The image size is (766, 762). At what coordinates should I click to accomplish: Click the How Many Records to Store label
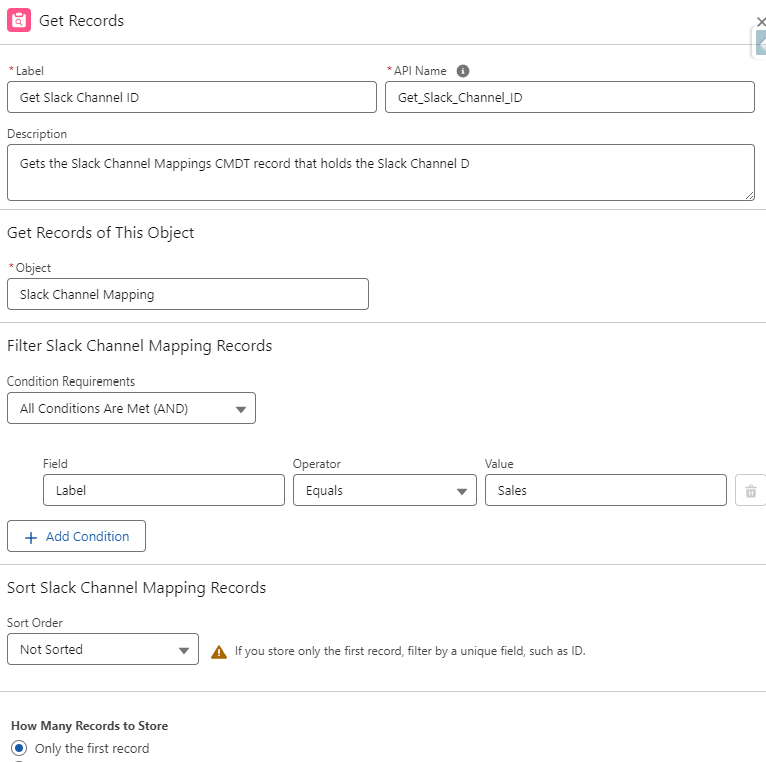[x=89, y=726]
